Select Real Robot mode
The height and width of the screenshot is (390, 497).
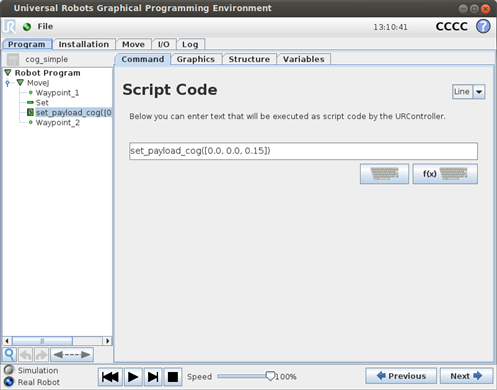(x=9, y=382)
